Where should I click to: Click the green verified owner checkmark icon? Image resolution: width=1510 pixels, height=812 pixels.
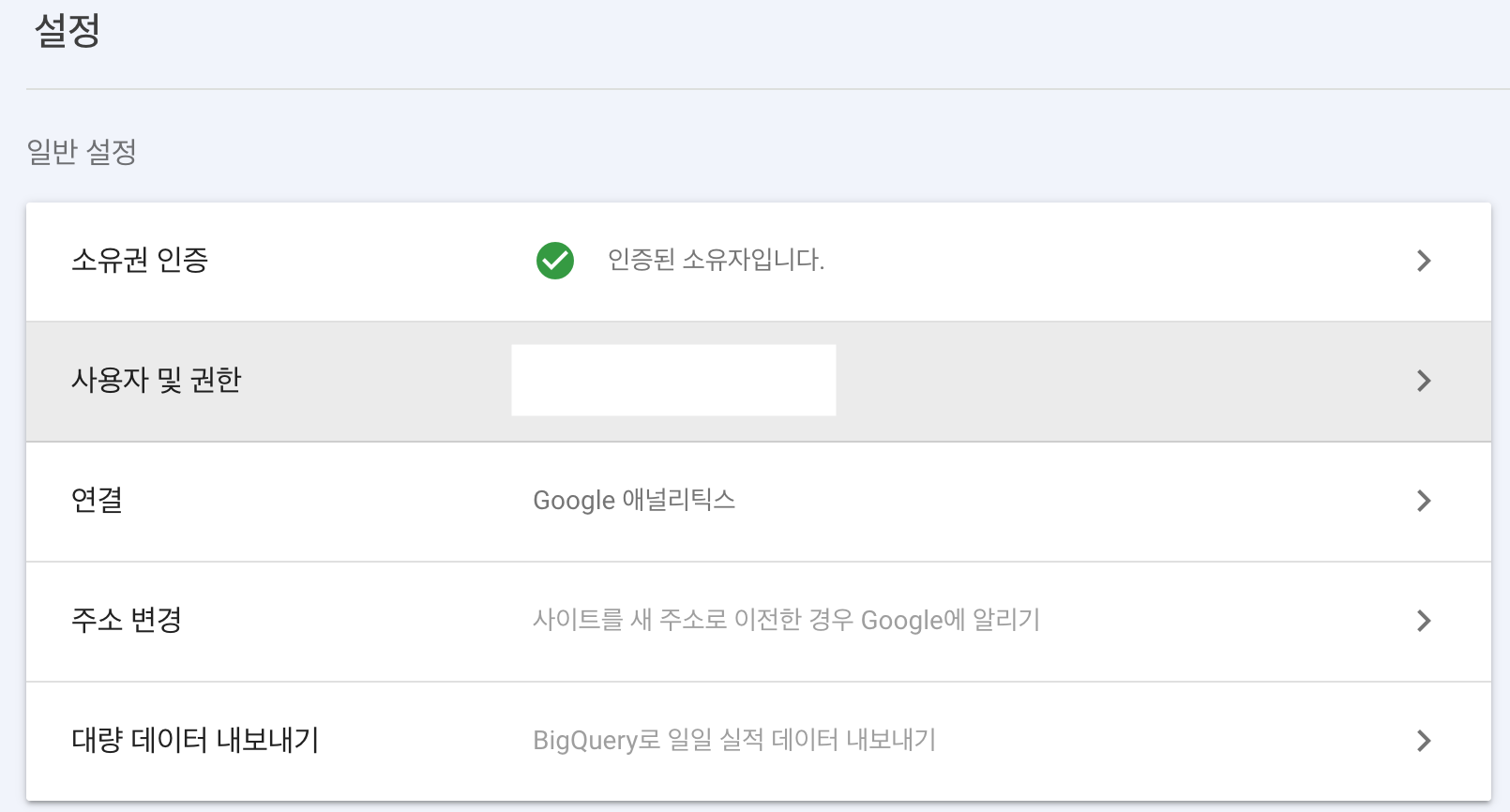click(556, 262)
